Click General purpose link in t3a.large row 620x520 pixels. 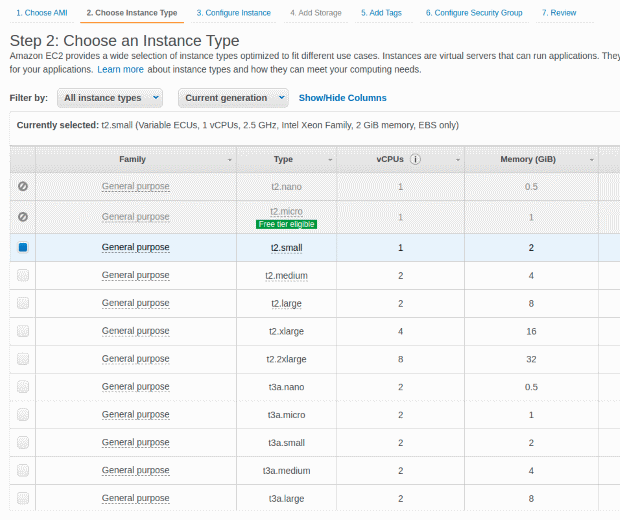tap(136, 498)
